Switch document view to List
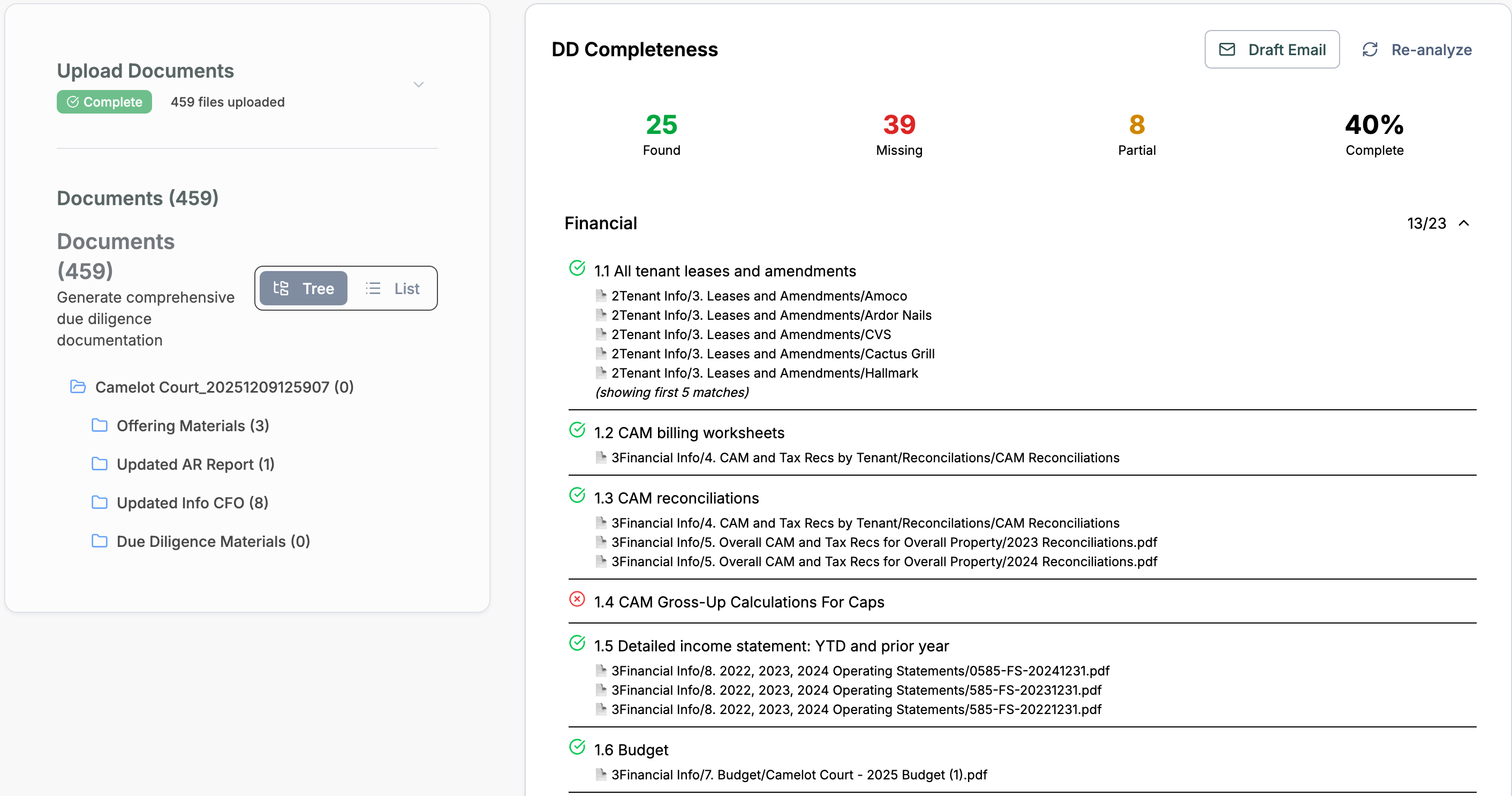Viewport: 1512px width, 796px height. 392,288
